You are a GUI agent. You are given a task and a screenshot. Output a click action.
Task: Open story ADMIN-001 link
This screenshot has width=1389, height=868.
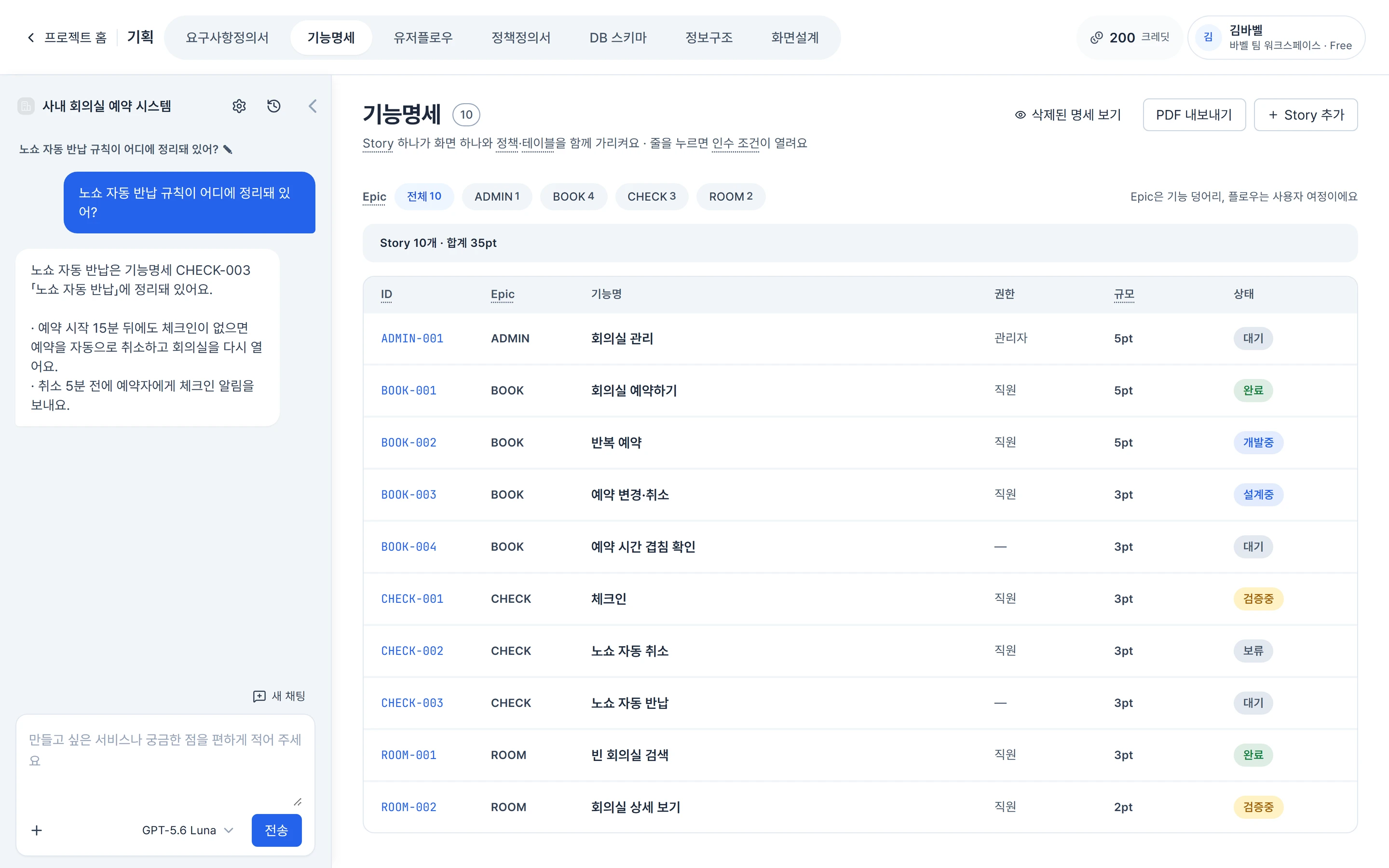pyautogui.click(x=412, y=339)
